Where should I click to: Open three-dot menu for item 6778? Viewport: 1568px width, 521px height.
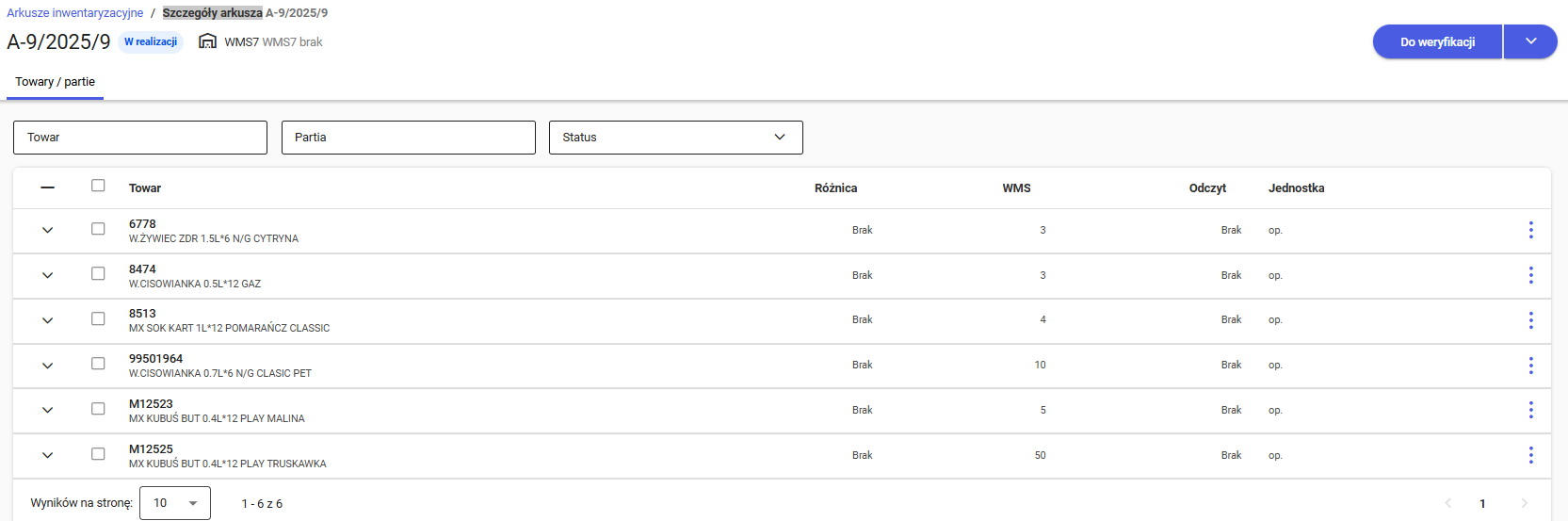click(1530, 230)
